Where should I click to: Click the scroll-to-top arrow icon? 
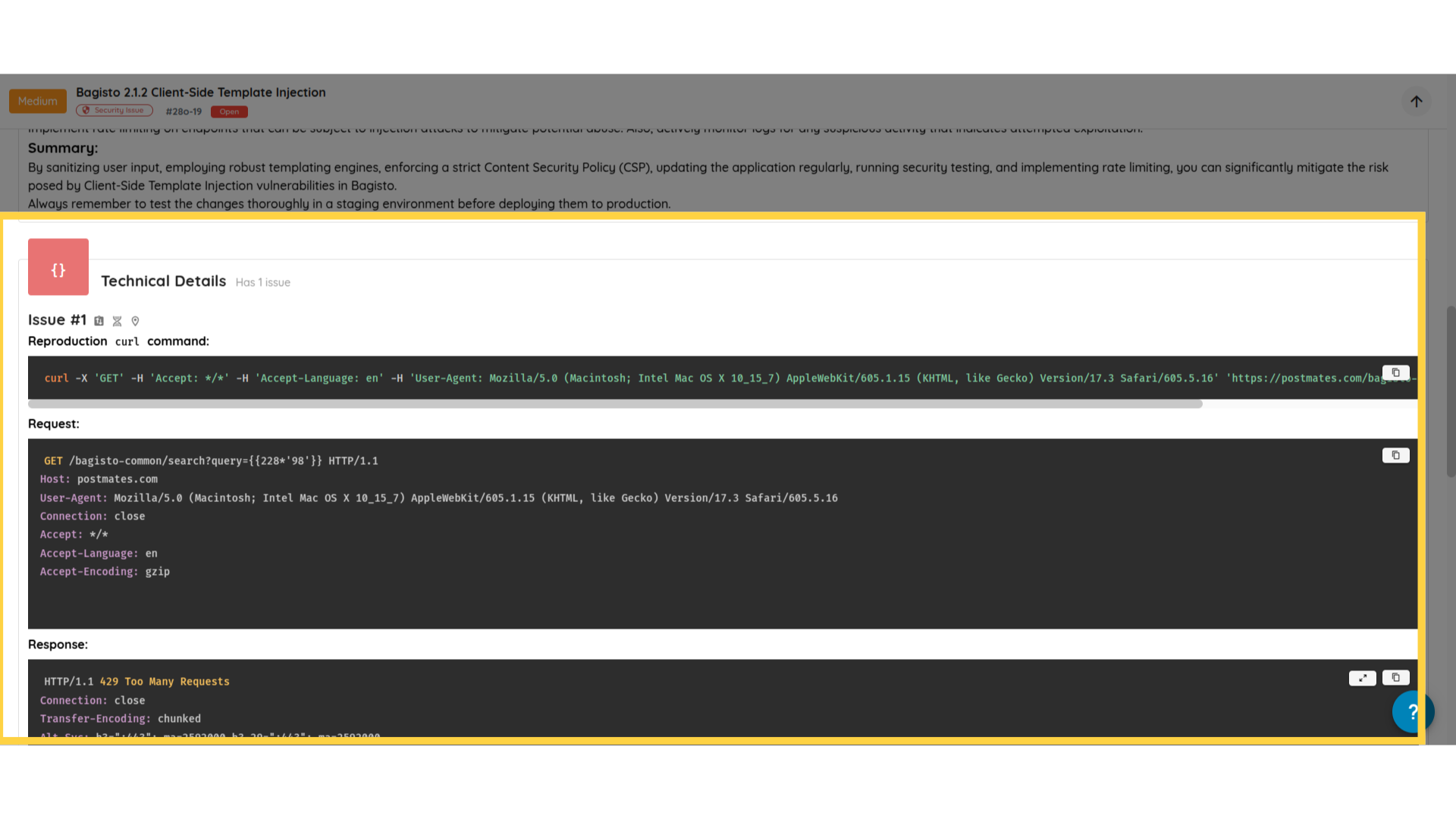pyautogui.click(x=1416, y=102)
